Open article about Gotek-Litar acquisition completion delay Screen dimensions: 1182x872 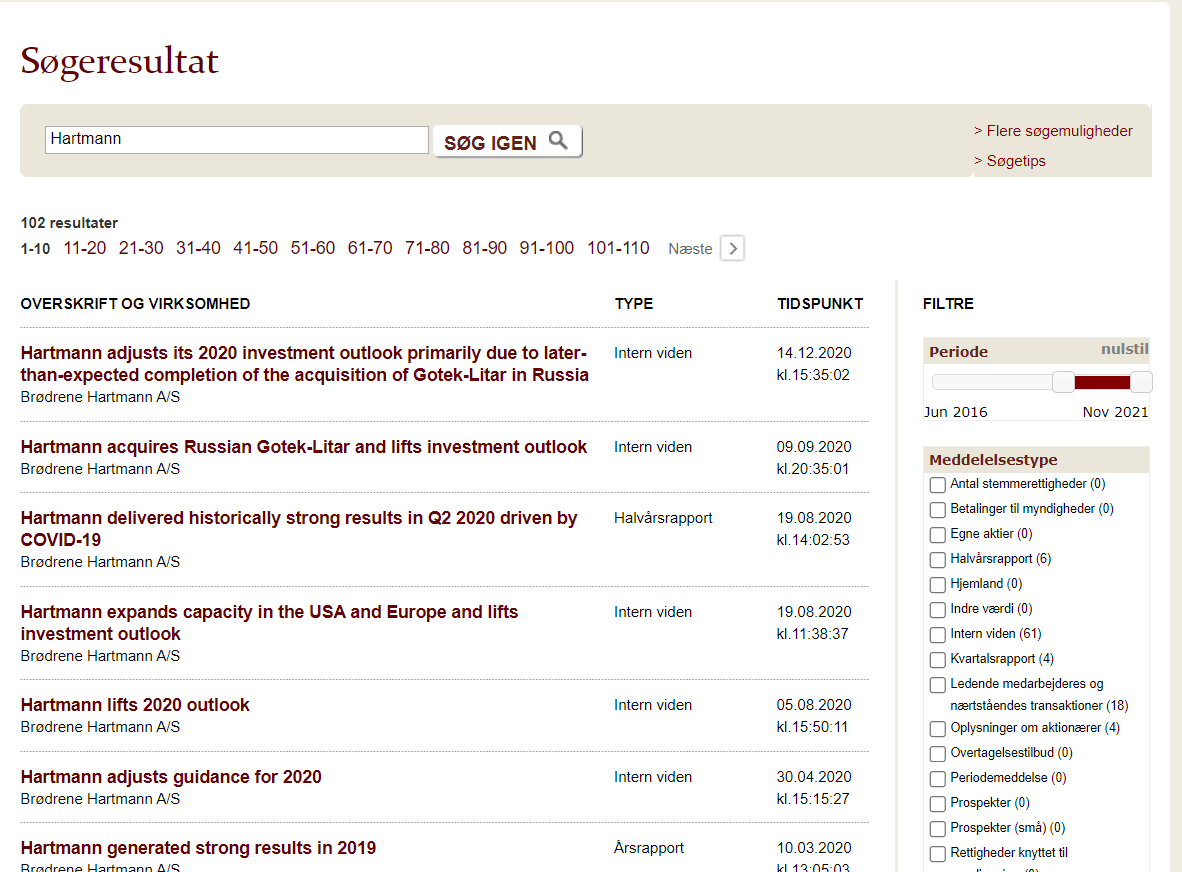point(304,364)
